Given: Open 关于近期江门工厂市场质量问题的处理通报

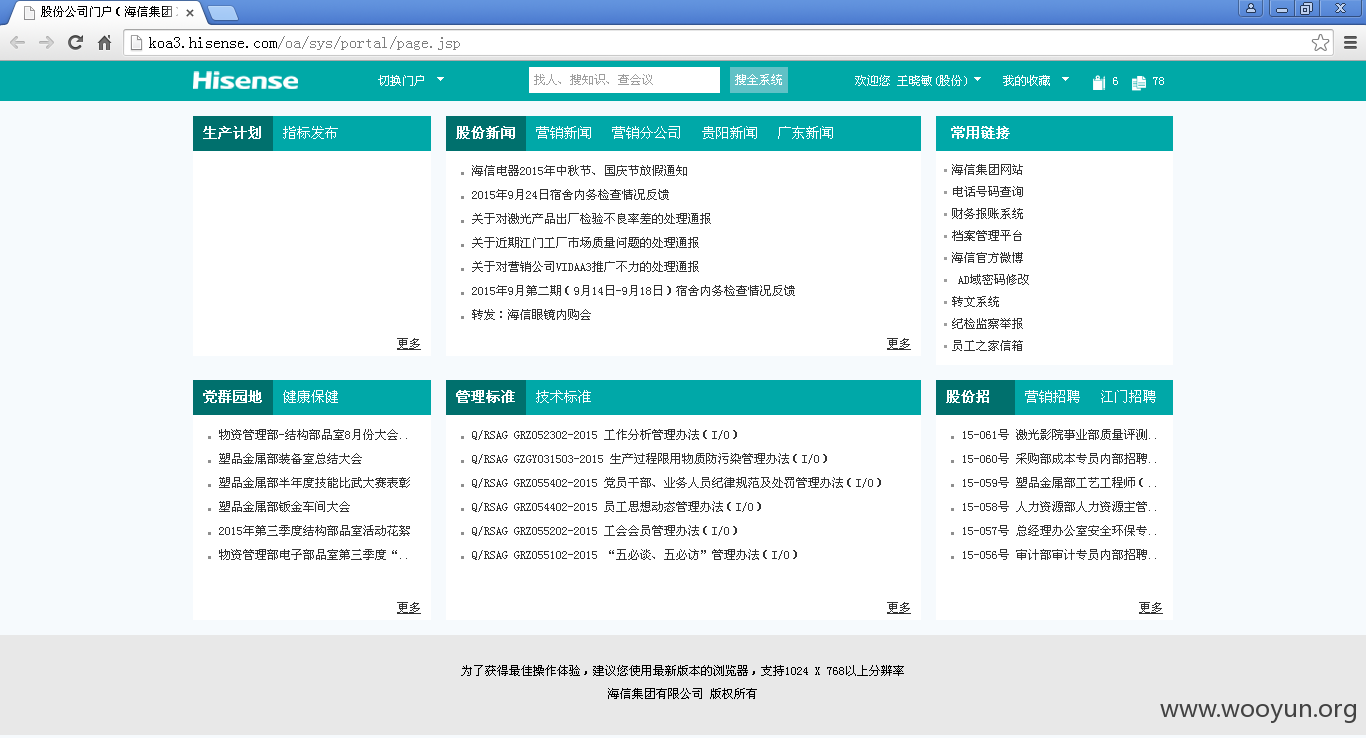Looking at the screenshot, I should 585,243.
